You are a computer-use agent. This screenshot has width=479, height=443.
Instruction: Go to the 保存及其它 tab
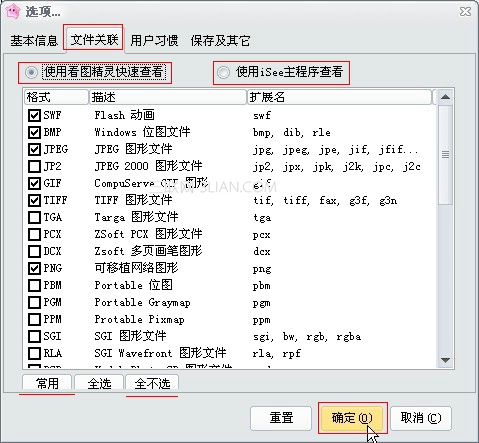pyautogui.click(x=220, y=41)
